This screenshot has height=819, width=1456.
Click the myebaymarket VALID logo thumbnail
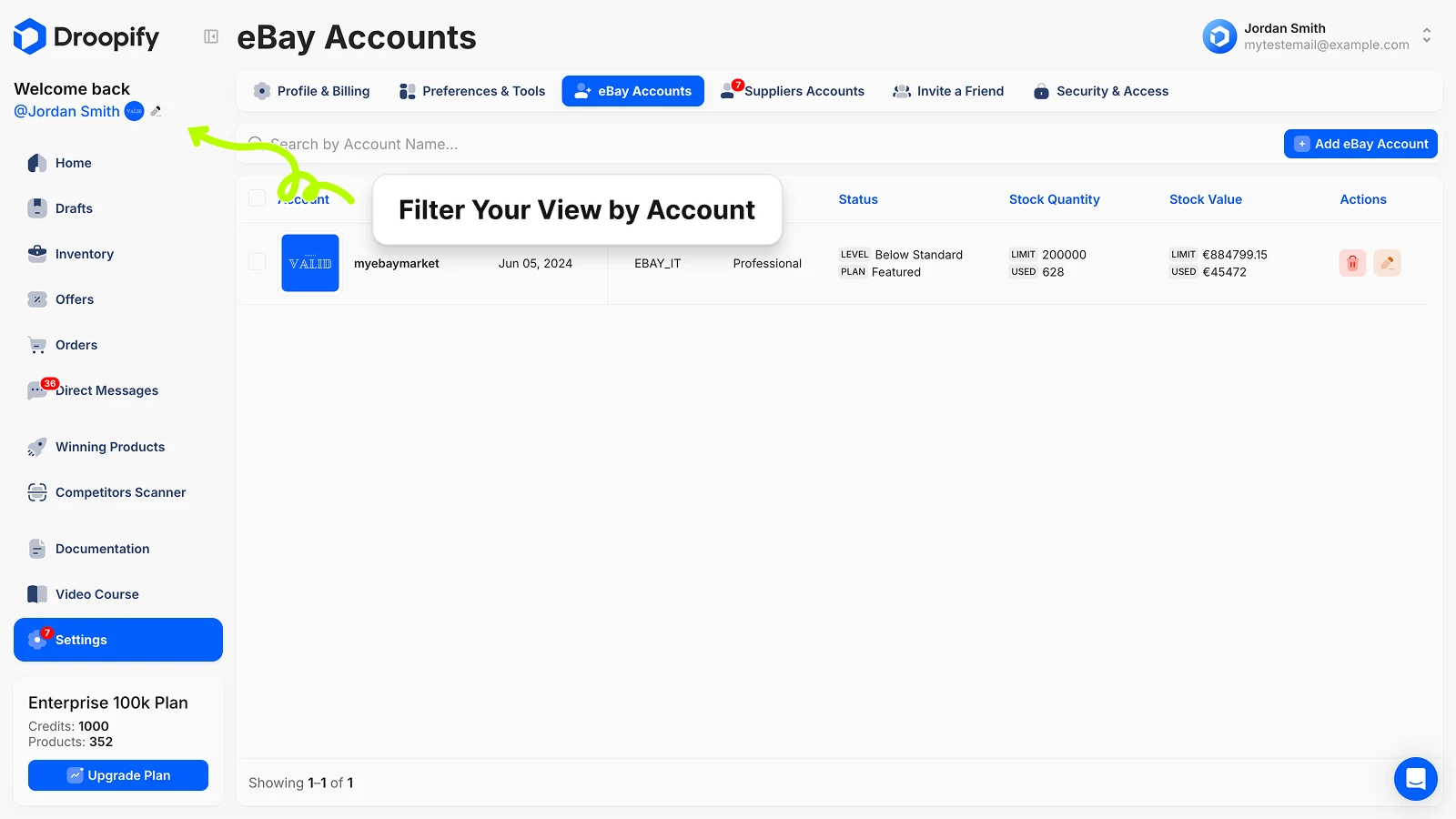point(310,263)
